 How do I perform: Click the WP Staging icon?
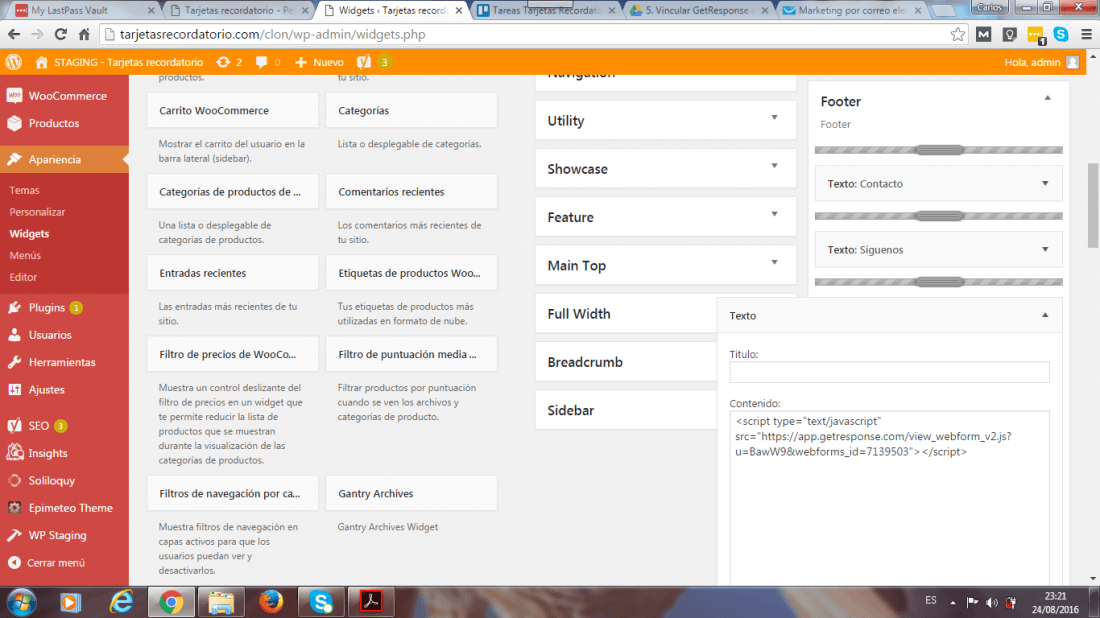(x=15, y=535)
